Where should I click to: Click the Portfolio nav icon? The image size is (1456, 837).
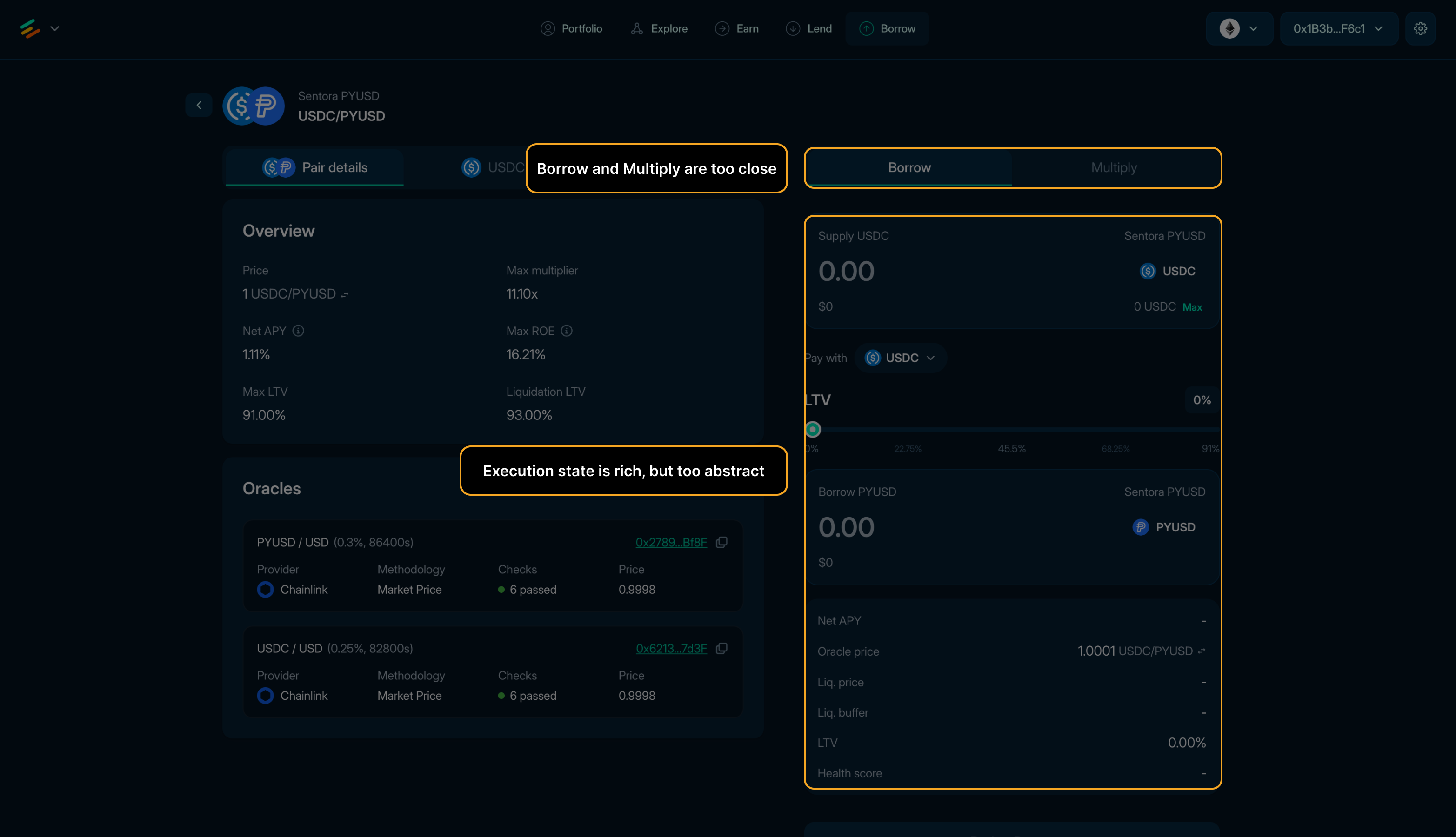548,28
